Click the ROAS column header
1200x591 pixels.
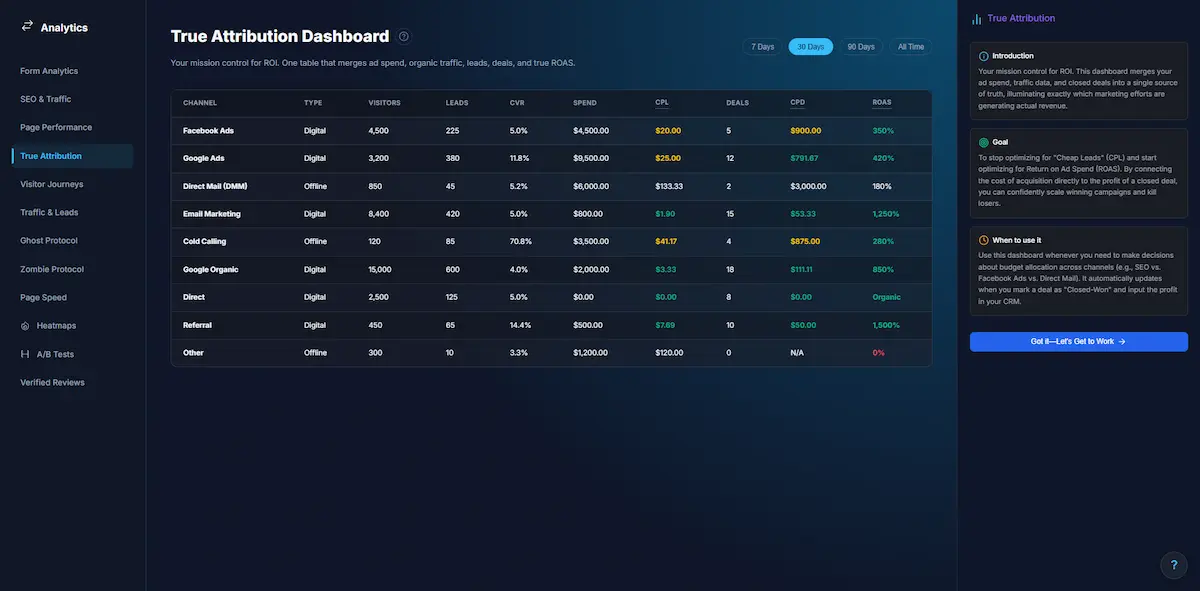[882, 102]
